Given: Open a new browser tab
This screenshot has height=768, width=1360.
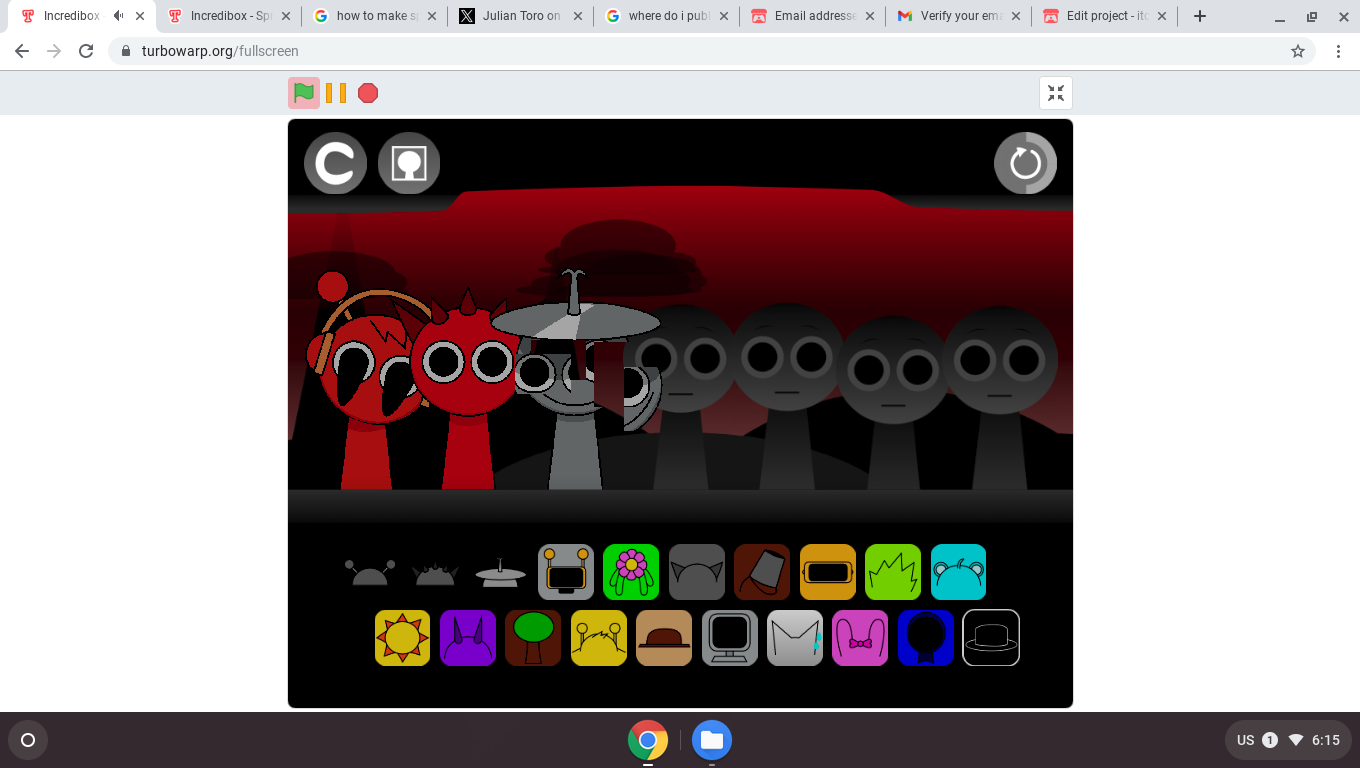Looking at the screenshot, I should (1200, 16).
